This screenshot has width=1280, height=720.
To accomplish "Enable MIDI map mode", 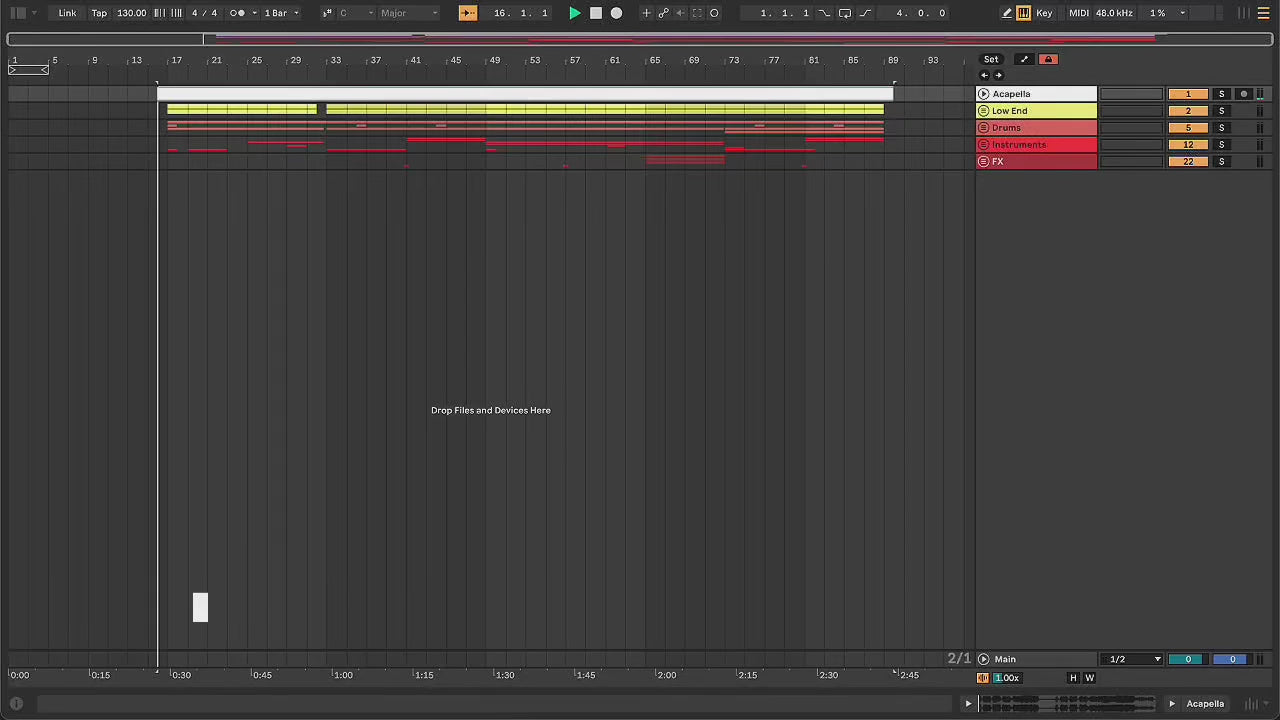I will pyautogui.click(x=1079, y=13).
